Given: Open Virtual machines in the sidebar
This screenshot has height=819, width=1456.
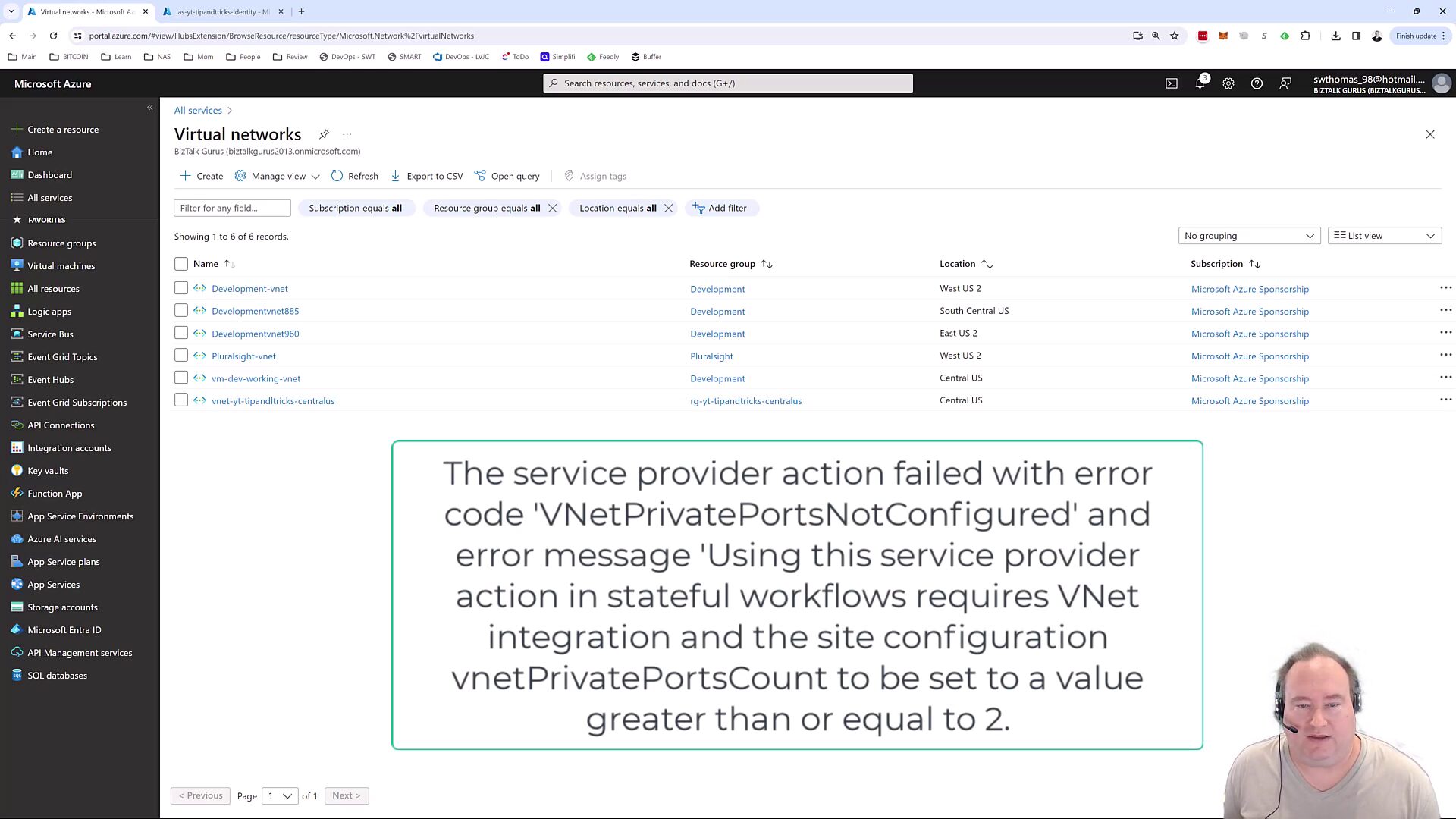Looking at the screenshot, I should [x=61, y=266].
